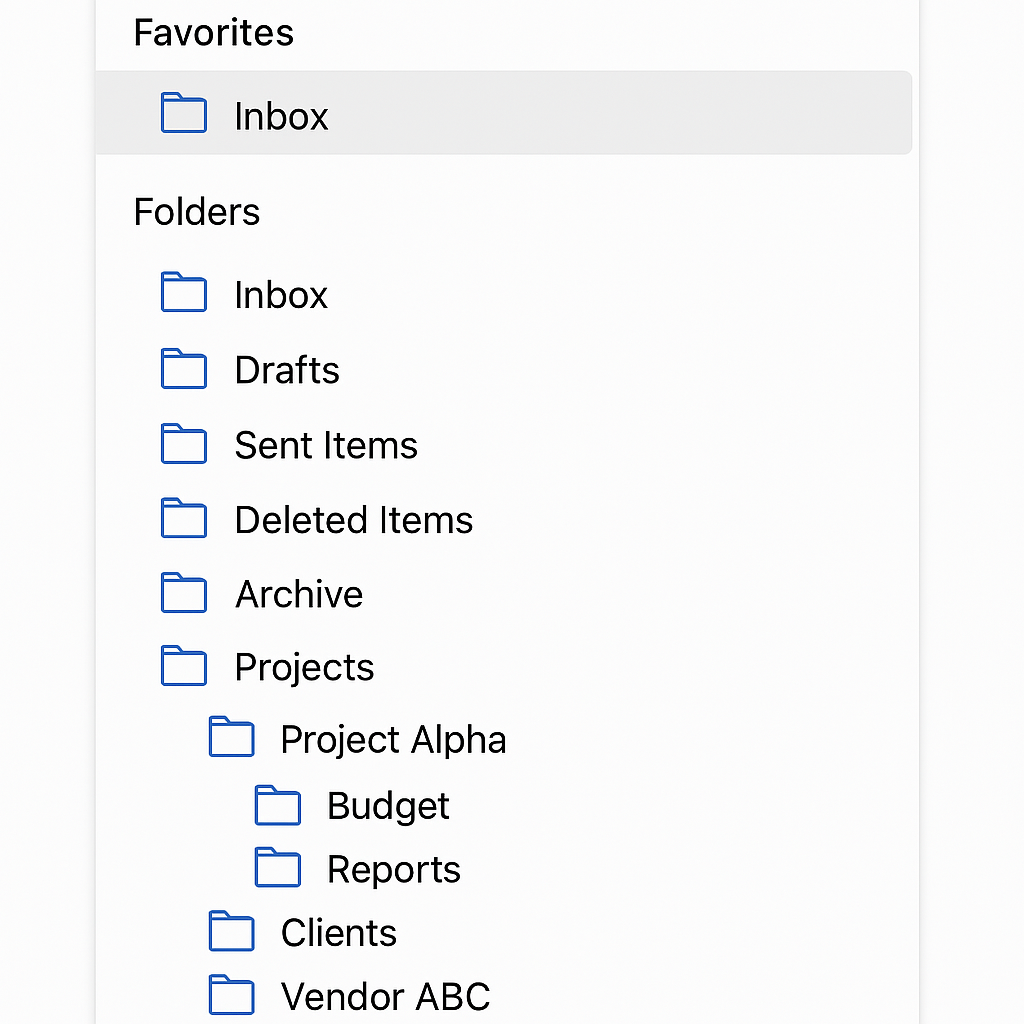Click the Deleted Items folder icon
The width and height of the screenshot is (1024, 1024).
click(x=184, y=519)
